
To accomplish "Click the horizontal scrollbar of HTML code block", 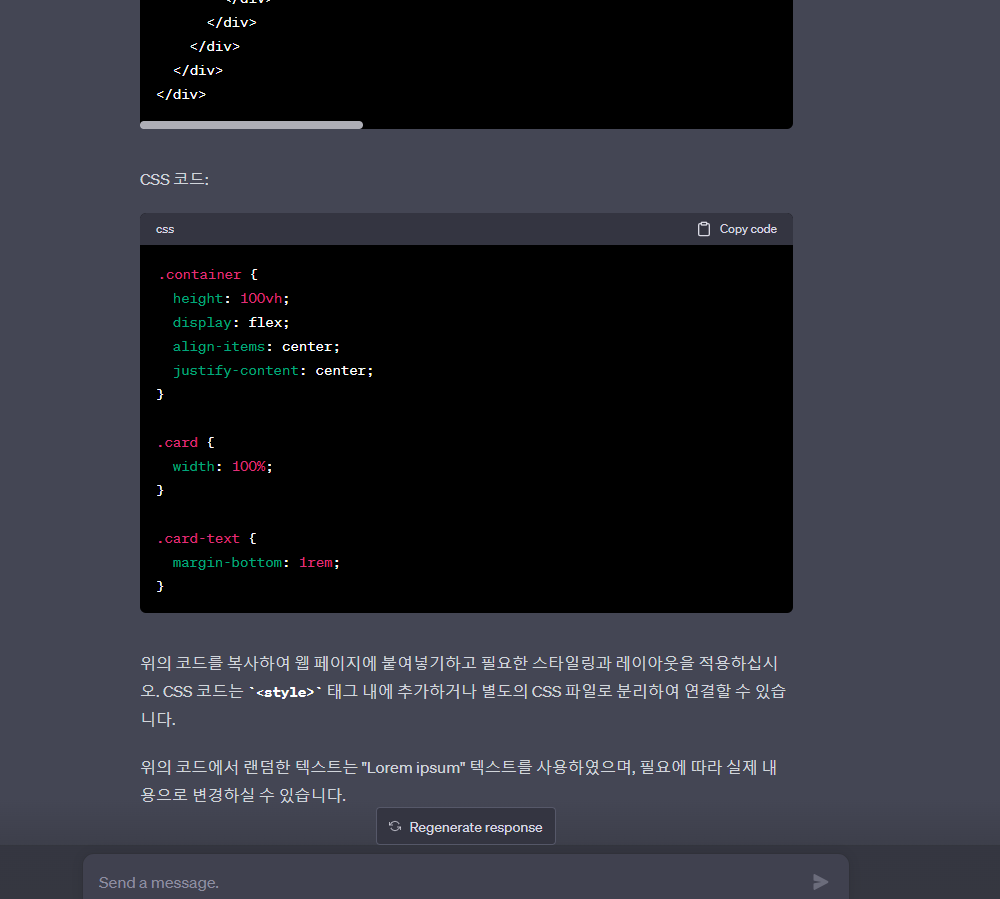I will pos(251,125).
